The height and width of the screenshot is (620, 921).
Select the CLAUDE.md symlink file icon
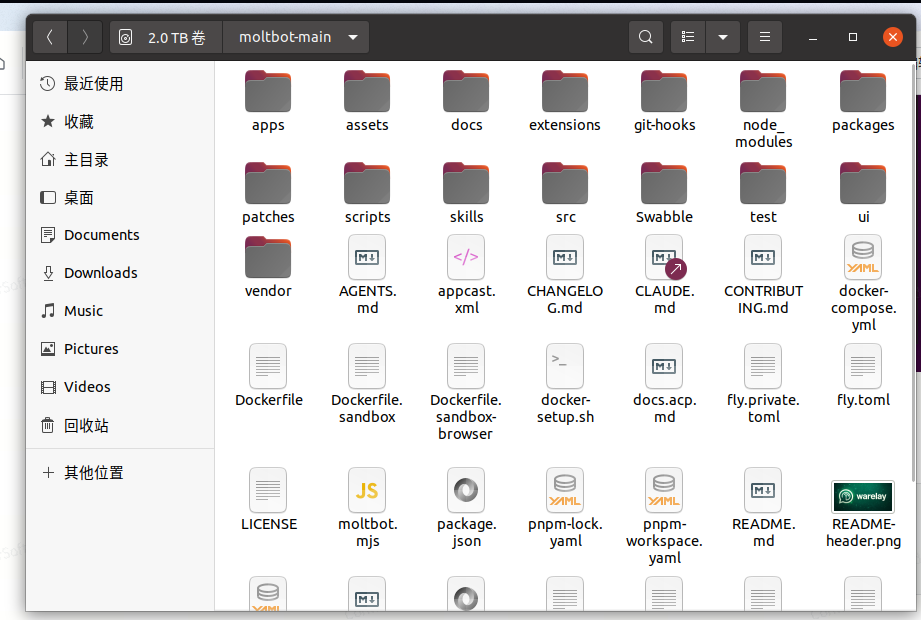click(x=665, y=258)
